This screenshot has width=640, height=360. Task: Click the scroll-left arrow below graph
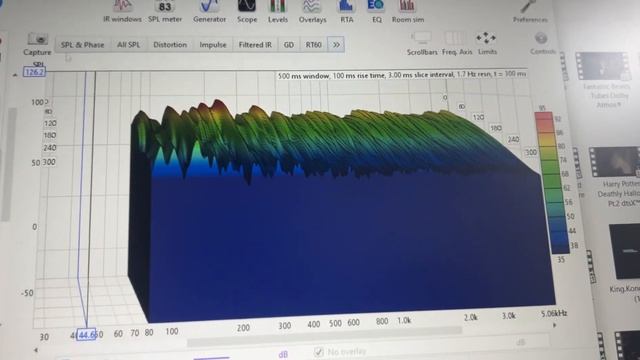(36, 350)
